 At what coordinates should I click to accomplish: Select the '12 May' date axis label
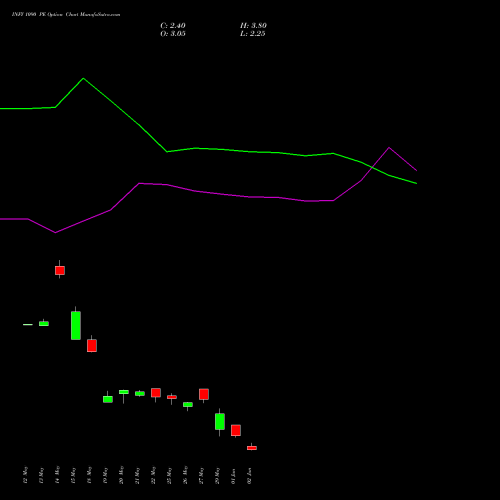click(x=25, y=475)
